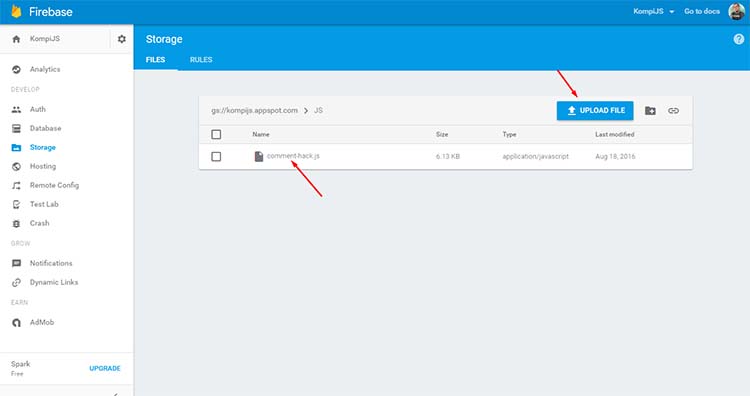Click the Auth people icon
750x396 pixels.
point(16,110)
